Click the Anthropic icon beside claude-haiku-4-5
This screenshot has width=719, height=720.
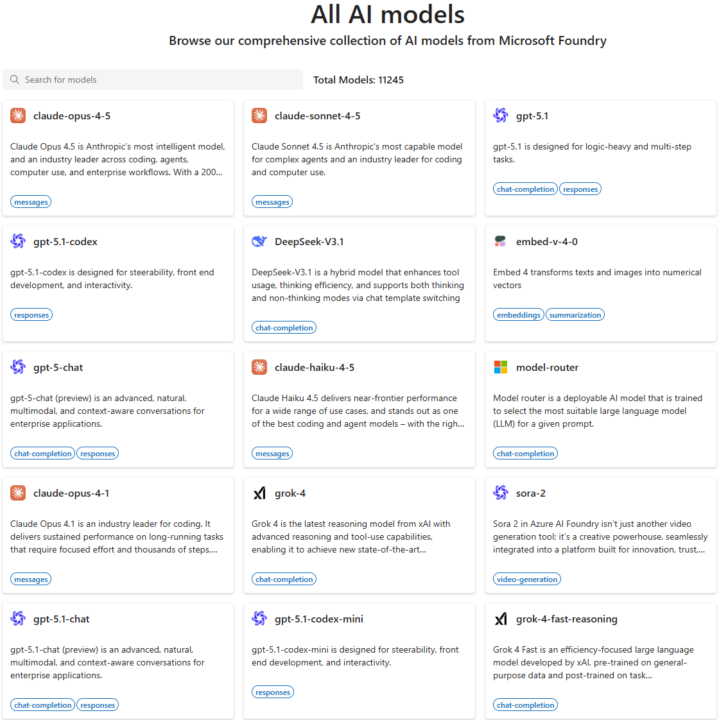coord(260,367)
